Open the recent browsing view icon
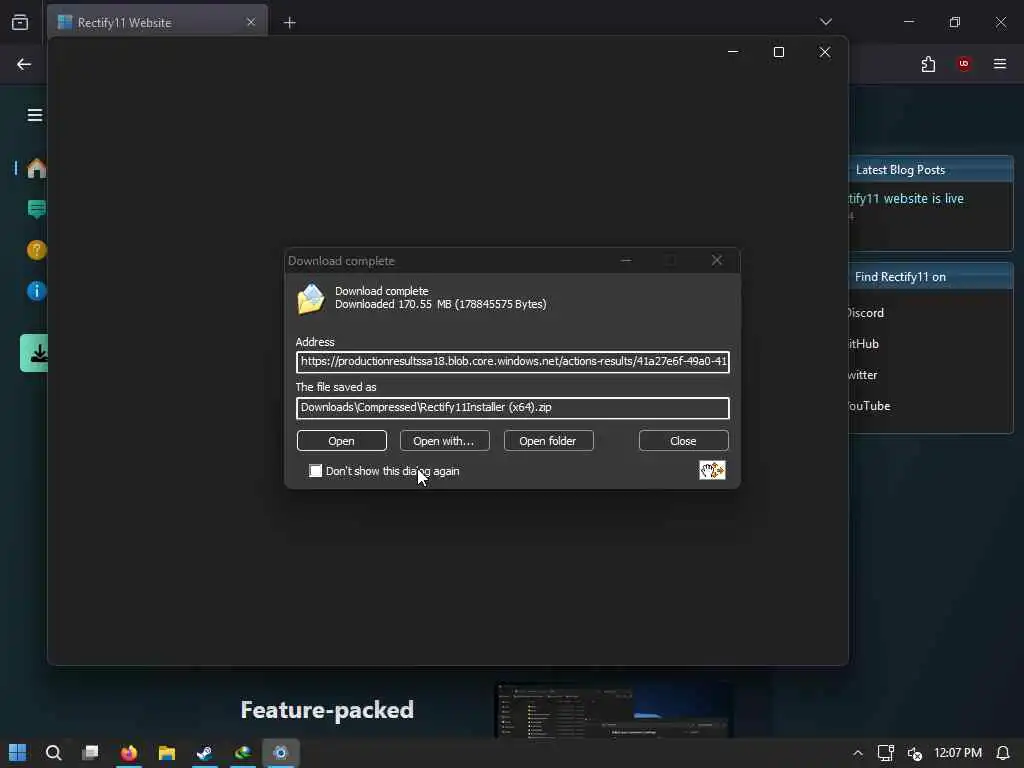This screenshot has height=768, width=1024. pos(20,22)
